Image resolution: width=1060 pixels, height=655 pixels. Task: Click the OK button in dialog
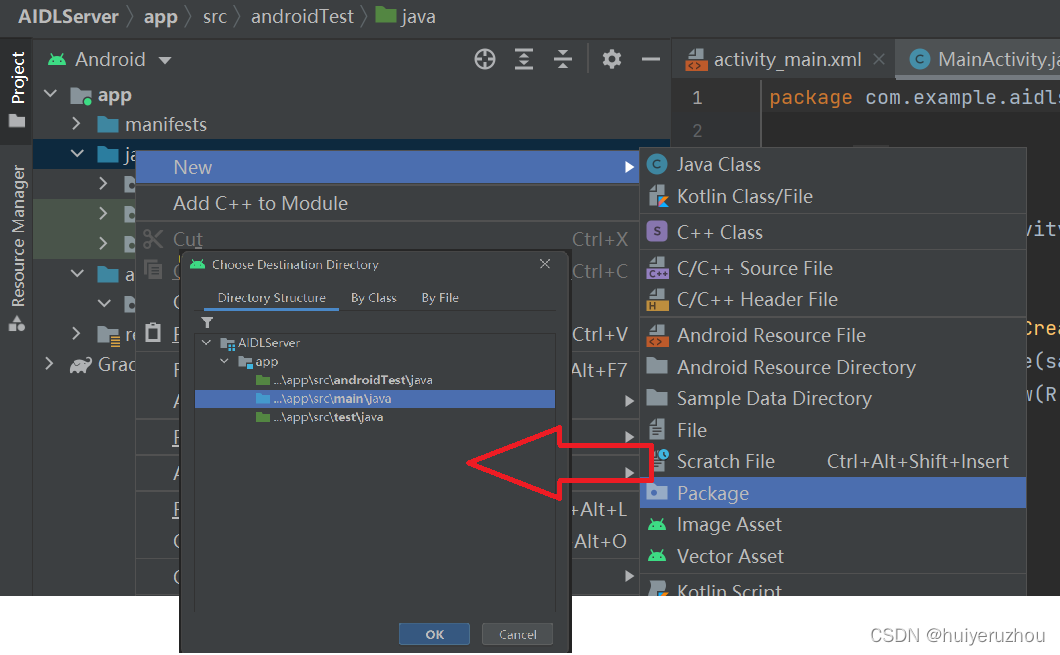(x=434, y=634)
